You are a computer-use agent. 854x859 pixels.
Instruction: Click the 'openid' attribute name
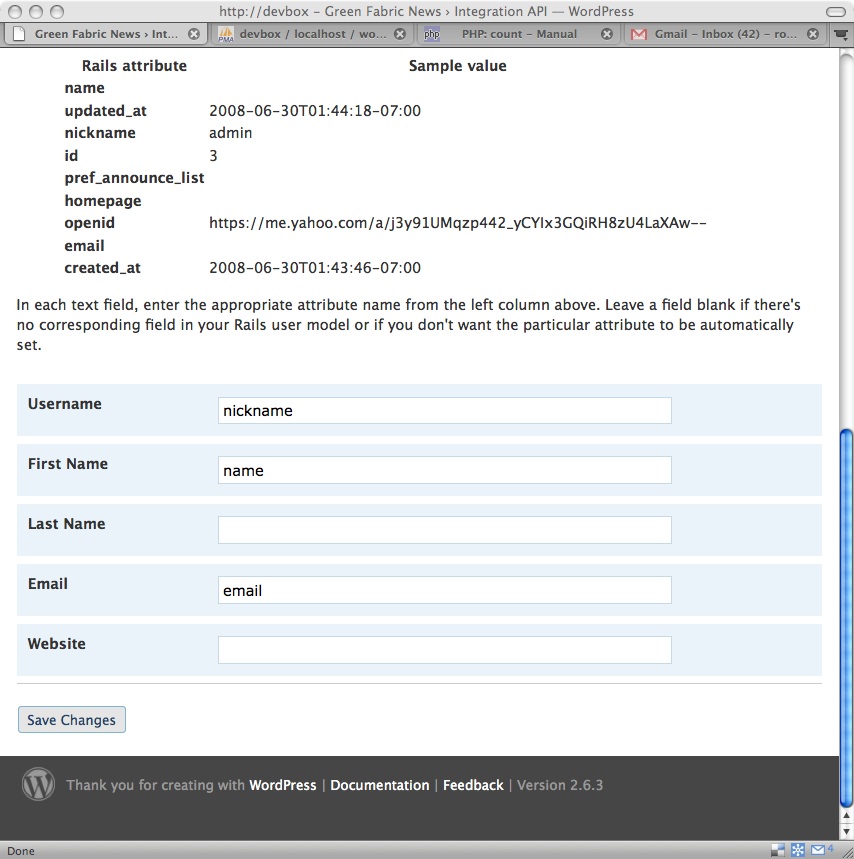pyautogui.click(x=90, y=223)
